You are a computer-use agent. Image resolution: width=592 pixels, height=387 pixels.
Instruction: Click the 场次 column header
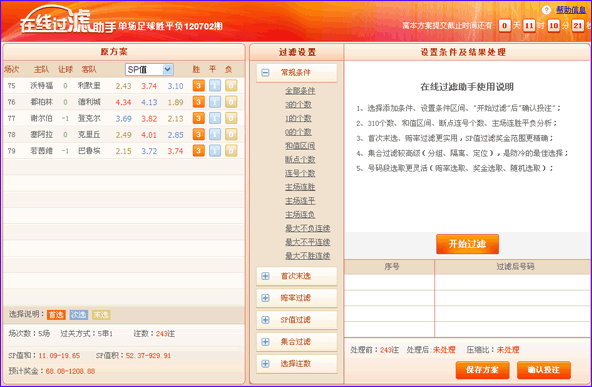tap(12, 69)
